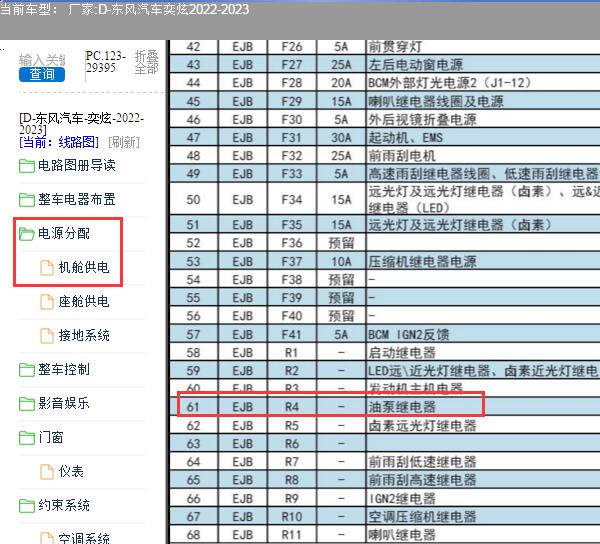Click the 左后电动窗电源 cell
Image resolution: width=600 pixels, height=544 pixels.
[483, 65]
